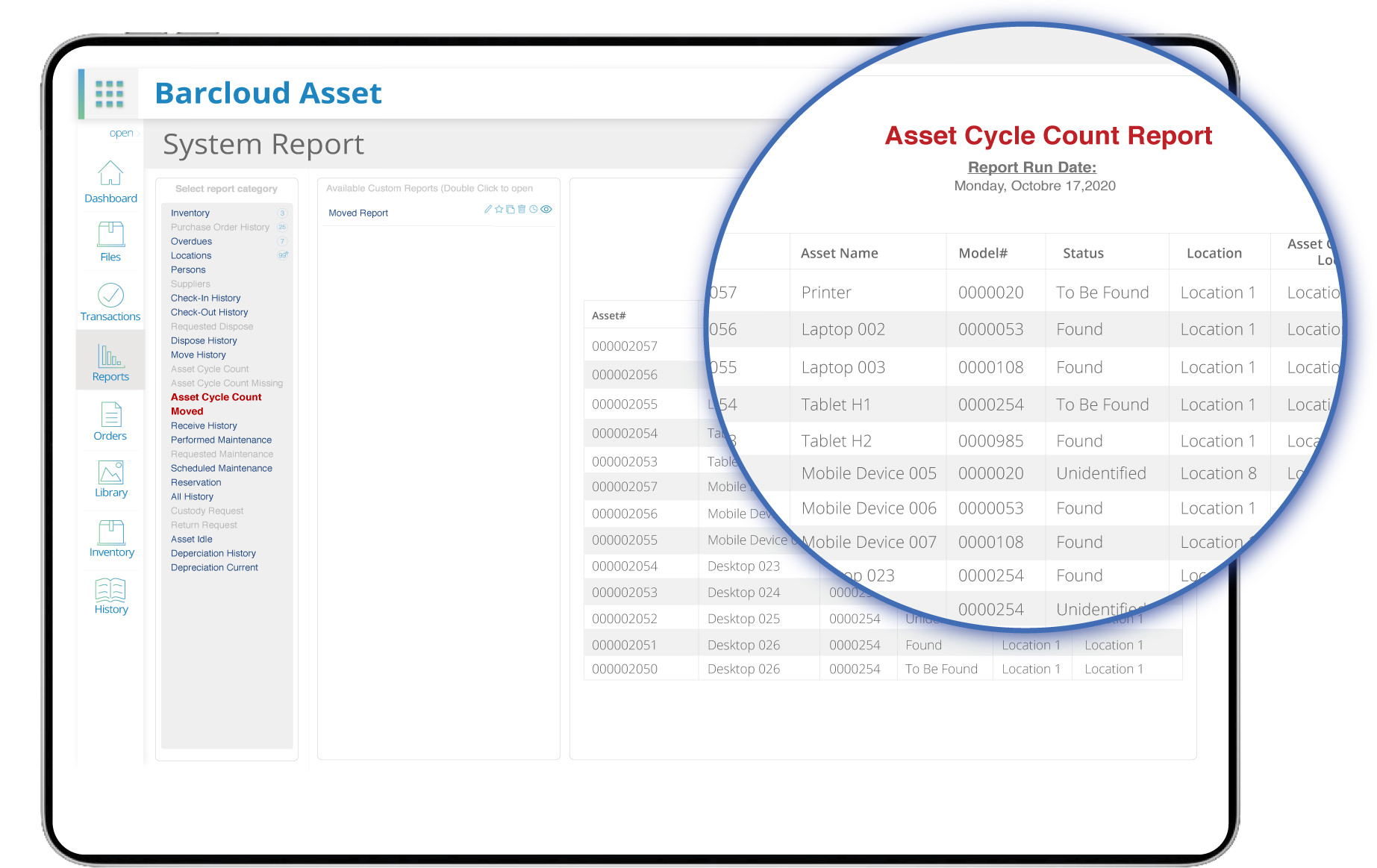Screen dimensions: 1377x868
Task: Select Reports in the sidebar
Action: pyautogui.click(x=110, y=362)
